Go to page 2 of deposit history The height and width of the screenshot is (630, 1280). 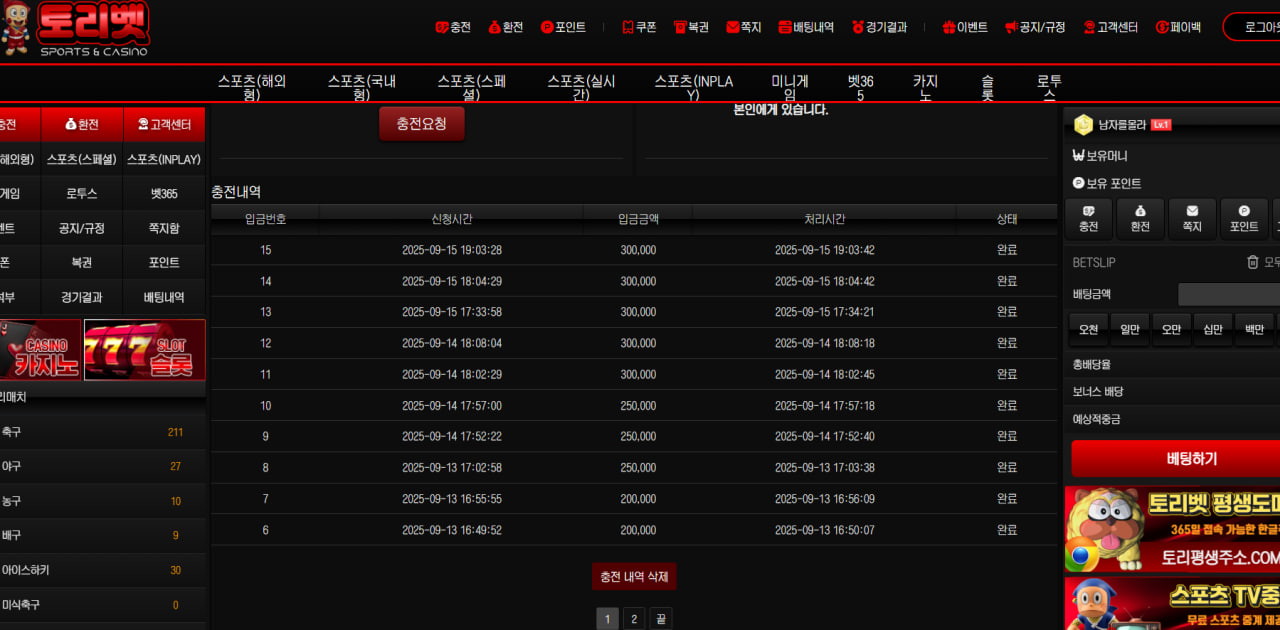pos(634,619)
